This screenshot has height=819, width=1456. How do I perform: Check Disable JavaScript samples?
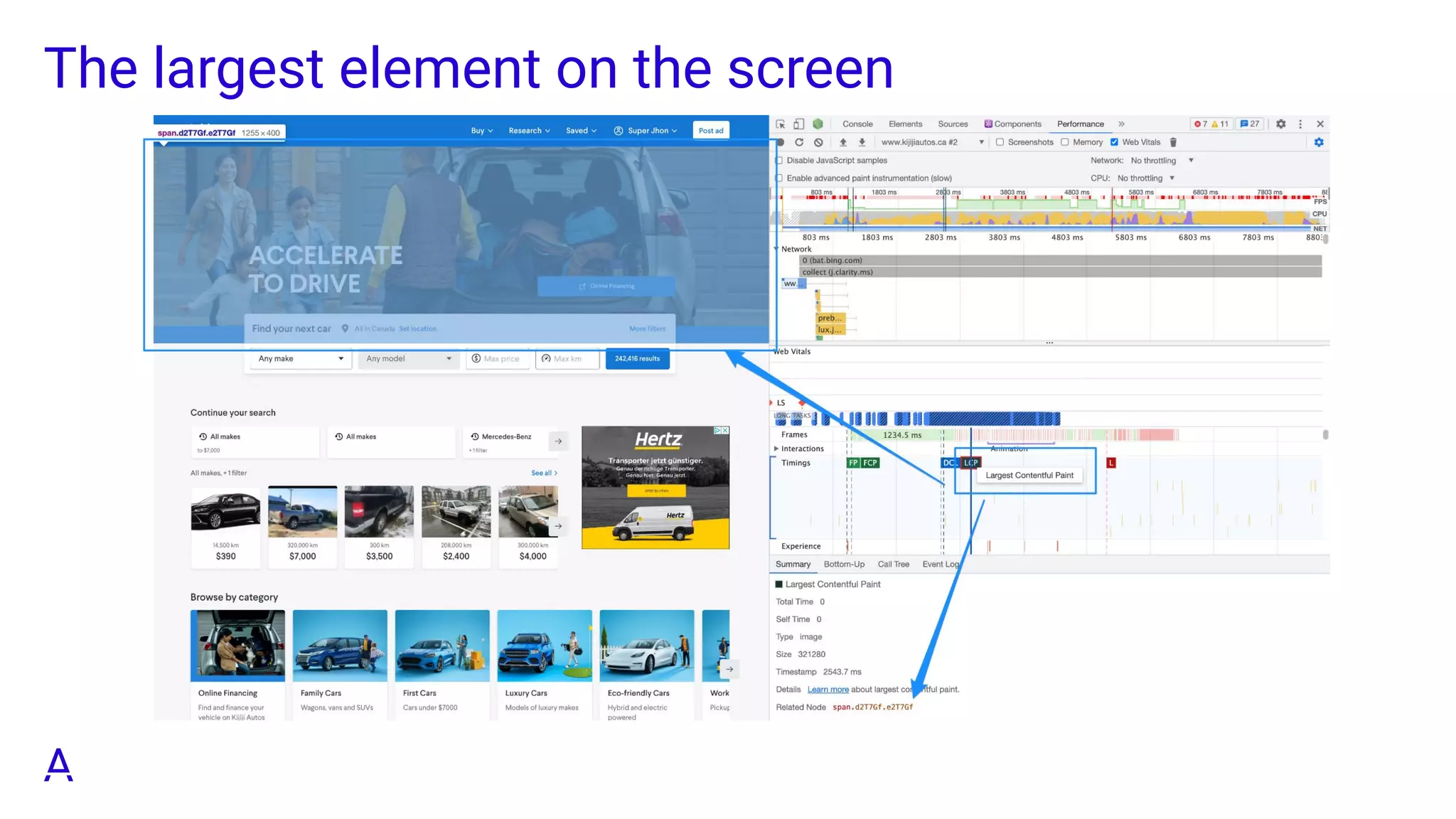coord(779,161)
